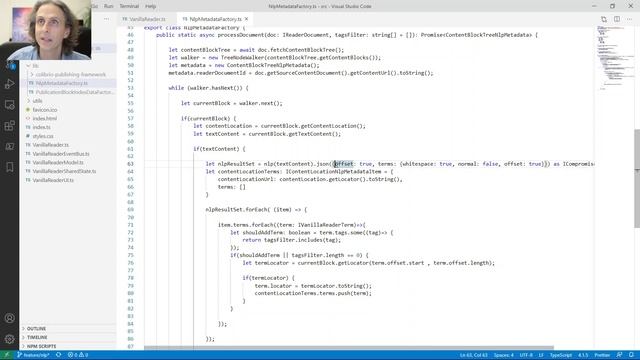
Task: Open PublicationBlockNodesDataFactor... file in explorer
Action: point(75,92)
